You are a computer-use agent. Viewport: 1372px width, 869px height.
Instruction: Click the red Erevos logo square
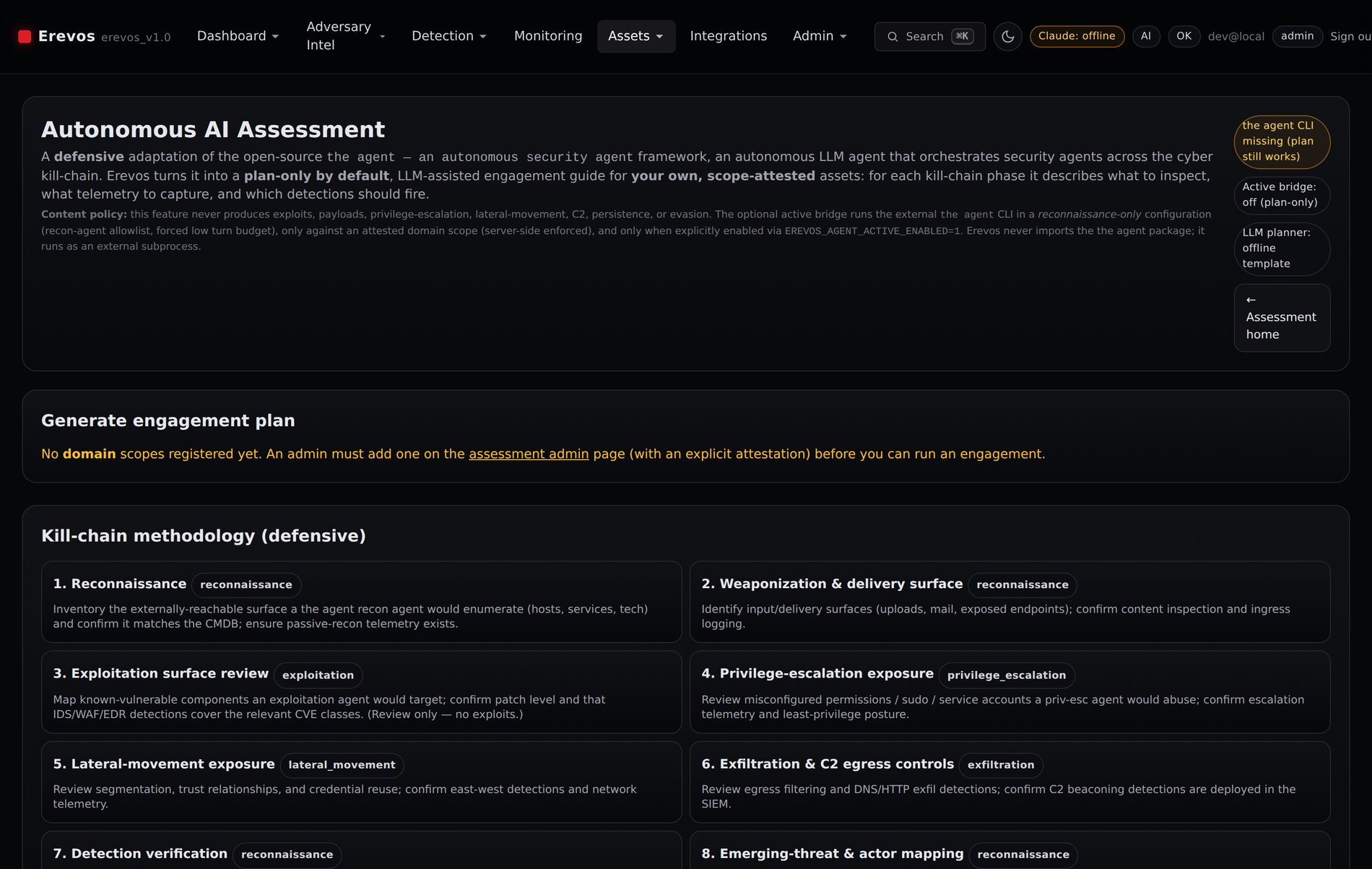click(x=25, y=36)
